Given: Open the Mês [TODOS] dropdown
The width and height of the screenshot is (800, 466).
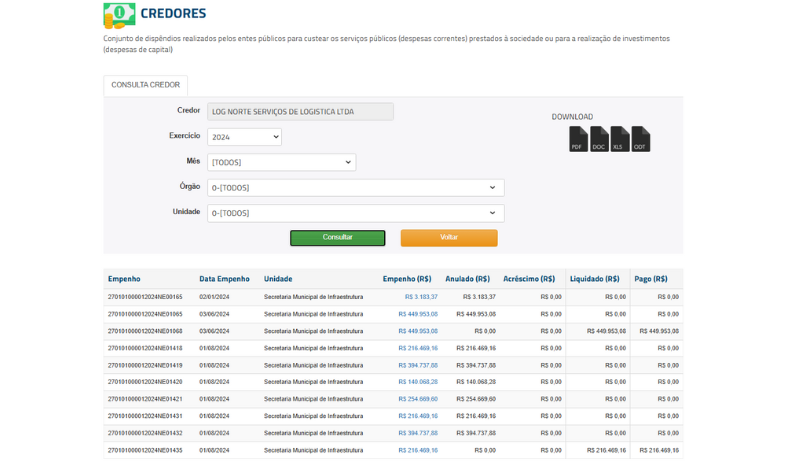Looking at the screenshot, I should [282, 162].
